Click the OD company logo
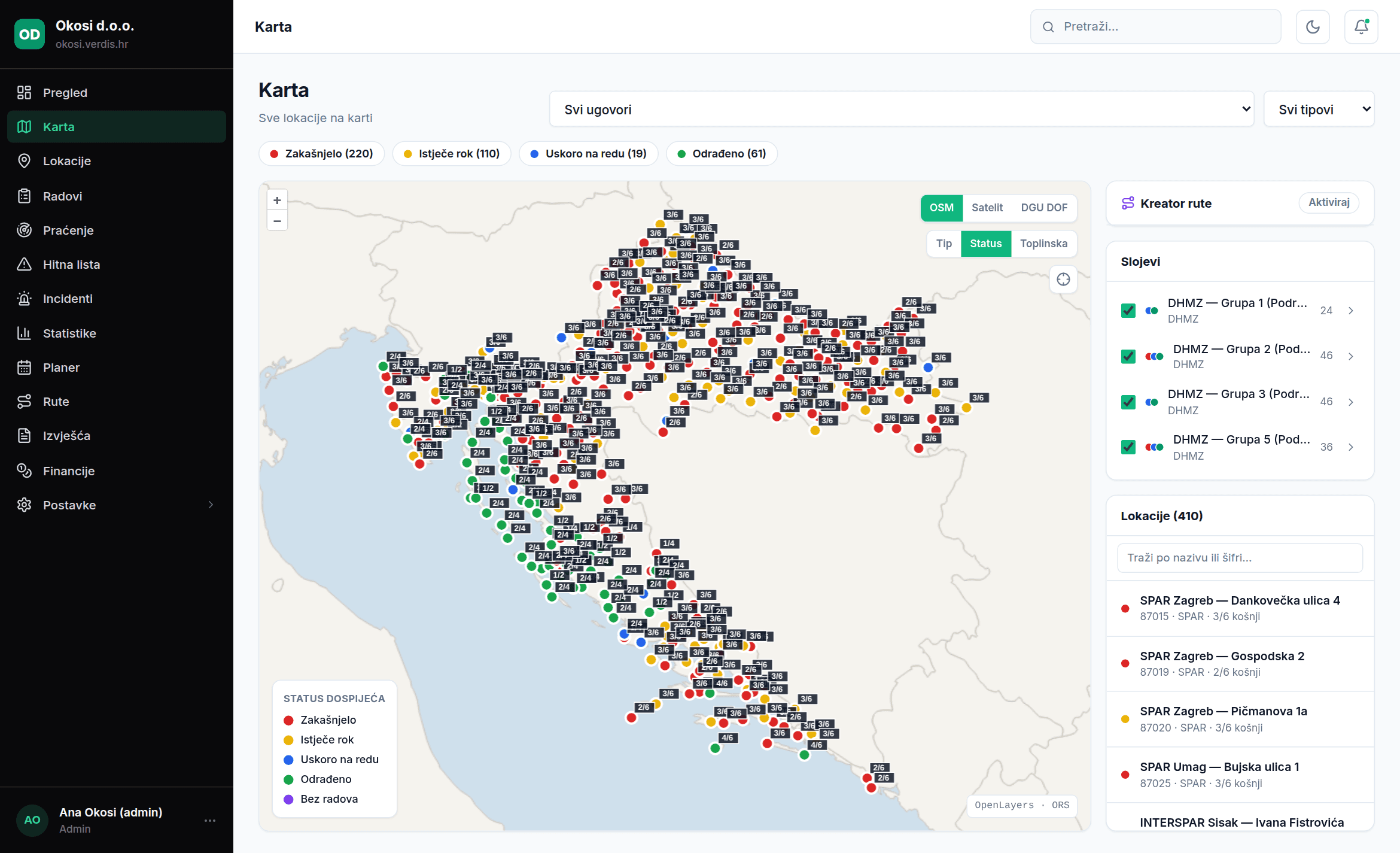Screen dimensions: 1400x853 29,34
